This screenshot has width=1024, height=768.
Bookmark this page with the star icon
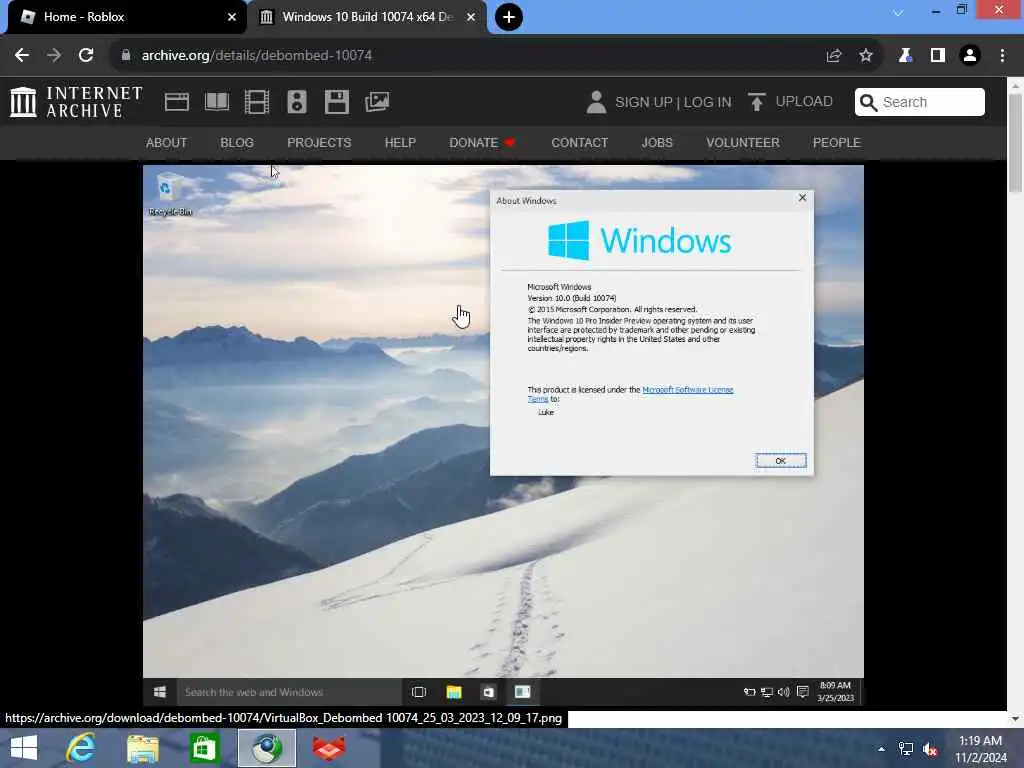[866, 56]
